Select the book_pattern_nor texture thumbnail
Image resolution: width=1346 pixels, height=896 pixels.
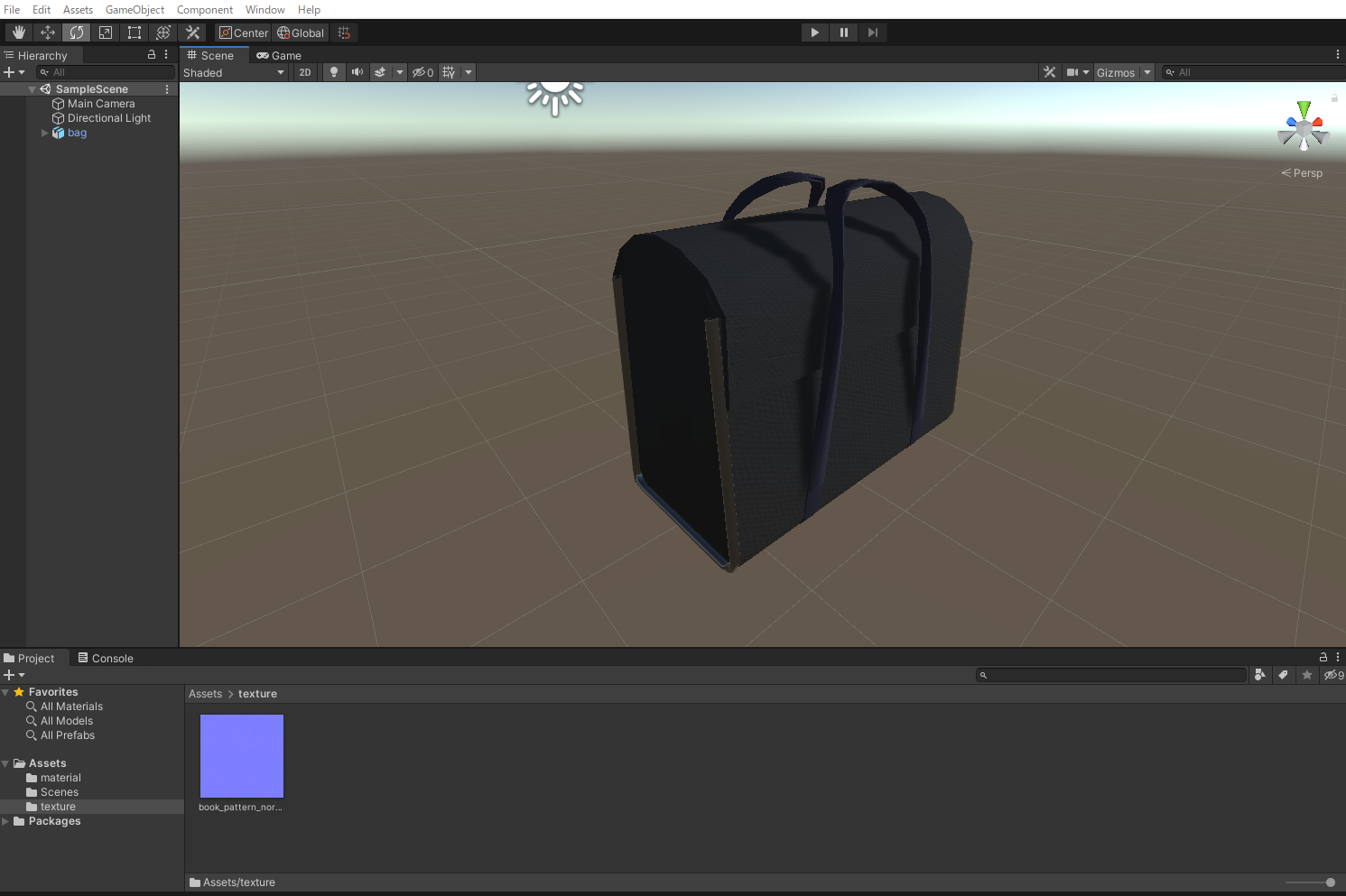tap(241, 756)
